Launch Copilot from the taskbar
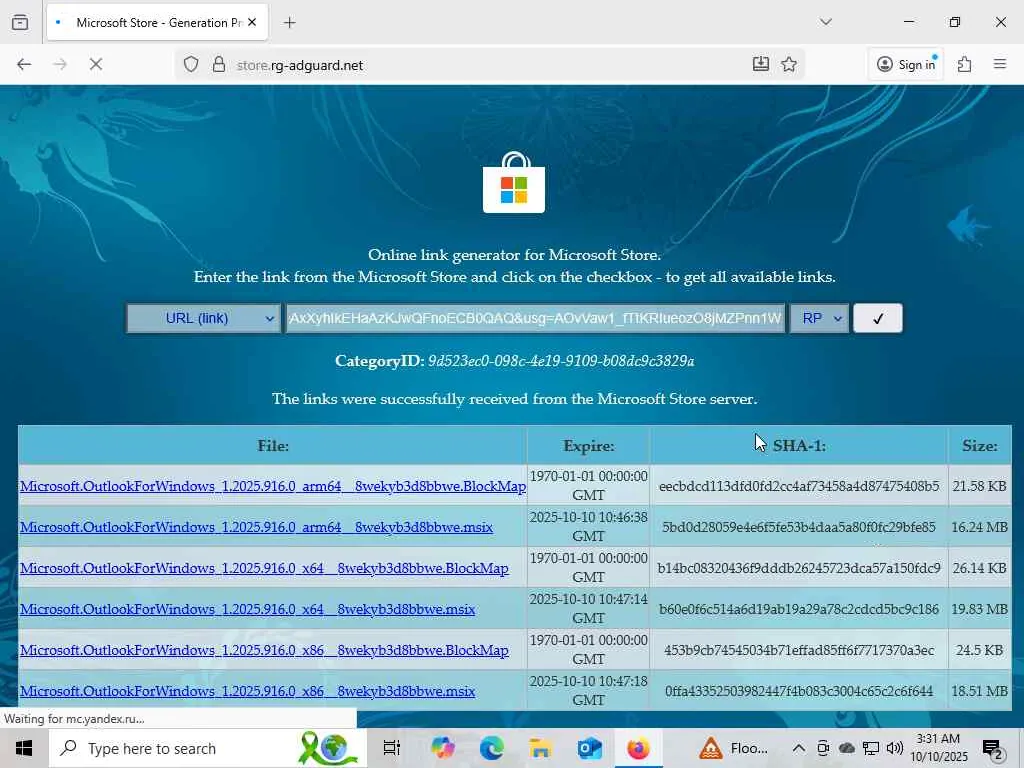Viewport: 1024px width, 768px height. click(443, 748)
